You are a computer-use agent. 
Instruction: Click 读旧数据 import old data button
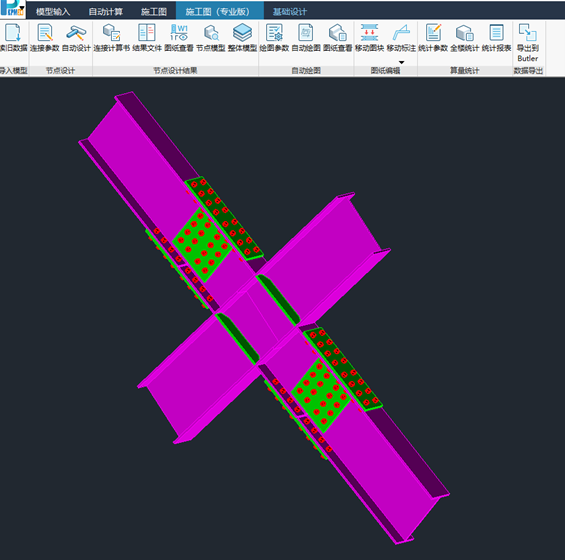click(13, 37)
